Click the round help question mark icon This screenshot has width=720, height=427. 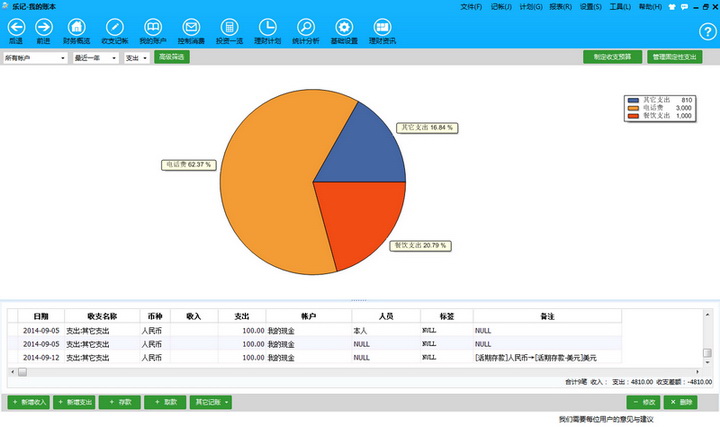(x=708, y=32)
